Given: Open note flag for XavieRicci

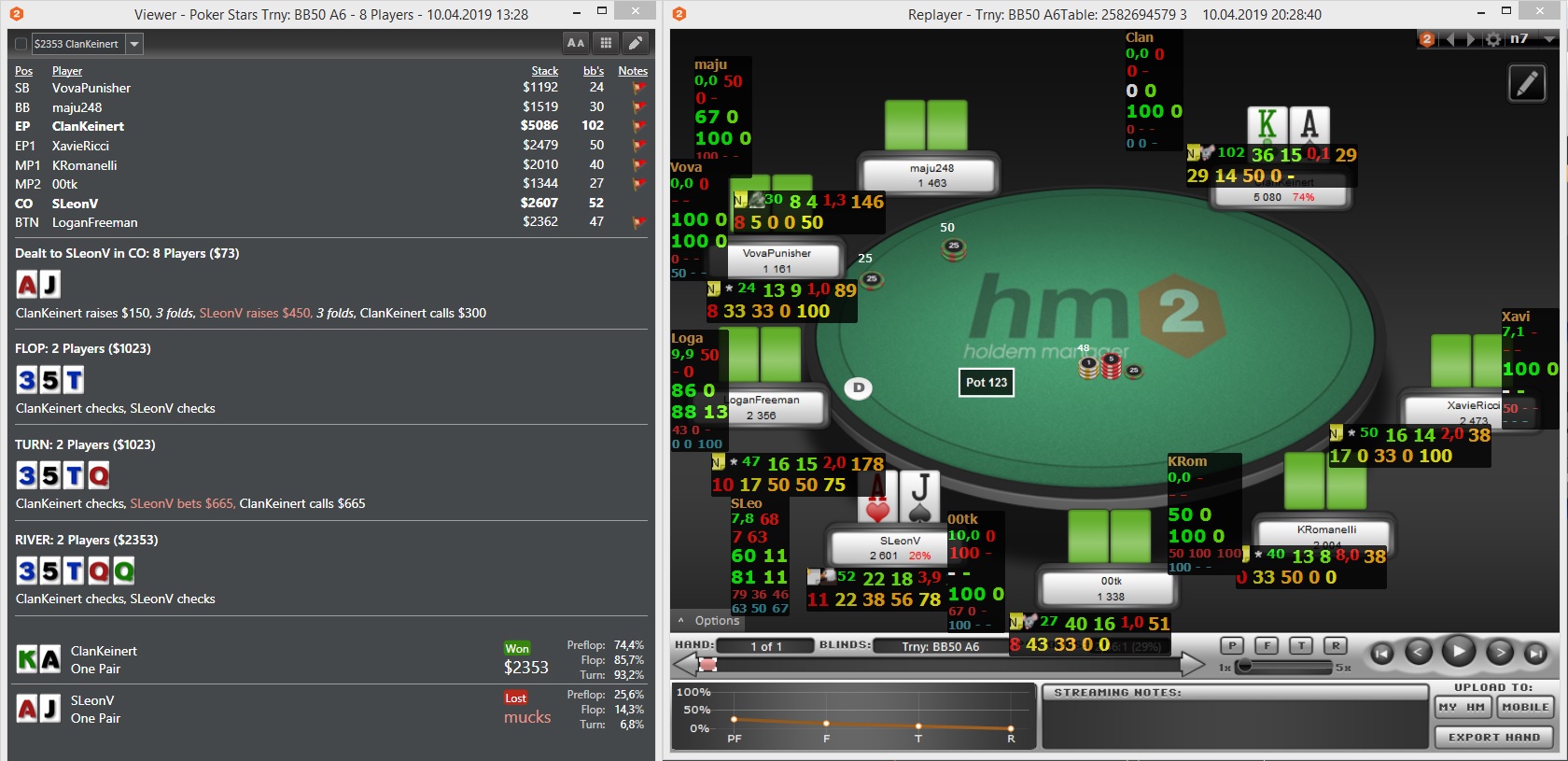Looking at the screenshot, I should pyautogui.click(x=639, y=146).
